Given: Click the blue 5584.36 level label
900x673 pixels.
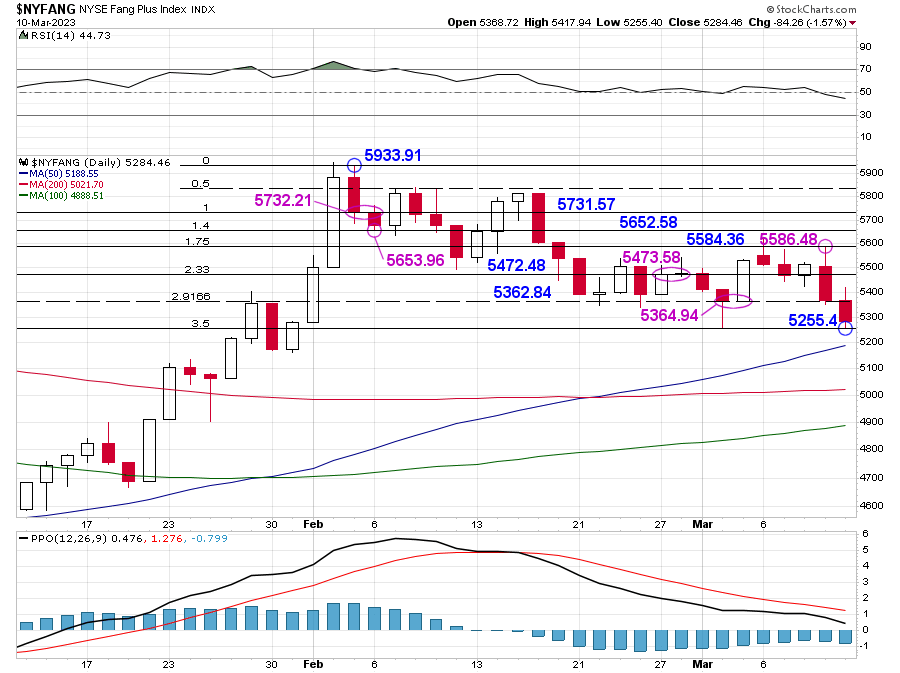Looking at the screenshot, I should (x=715, y=239).
